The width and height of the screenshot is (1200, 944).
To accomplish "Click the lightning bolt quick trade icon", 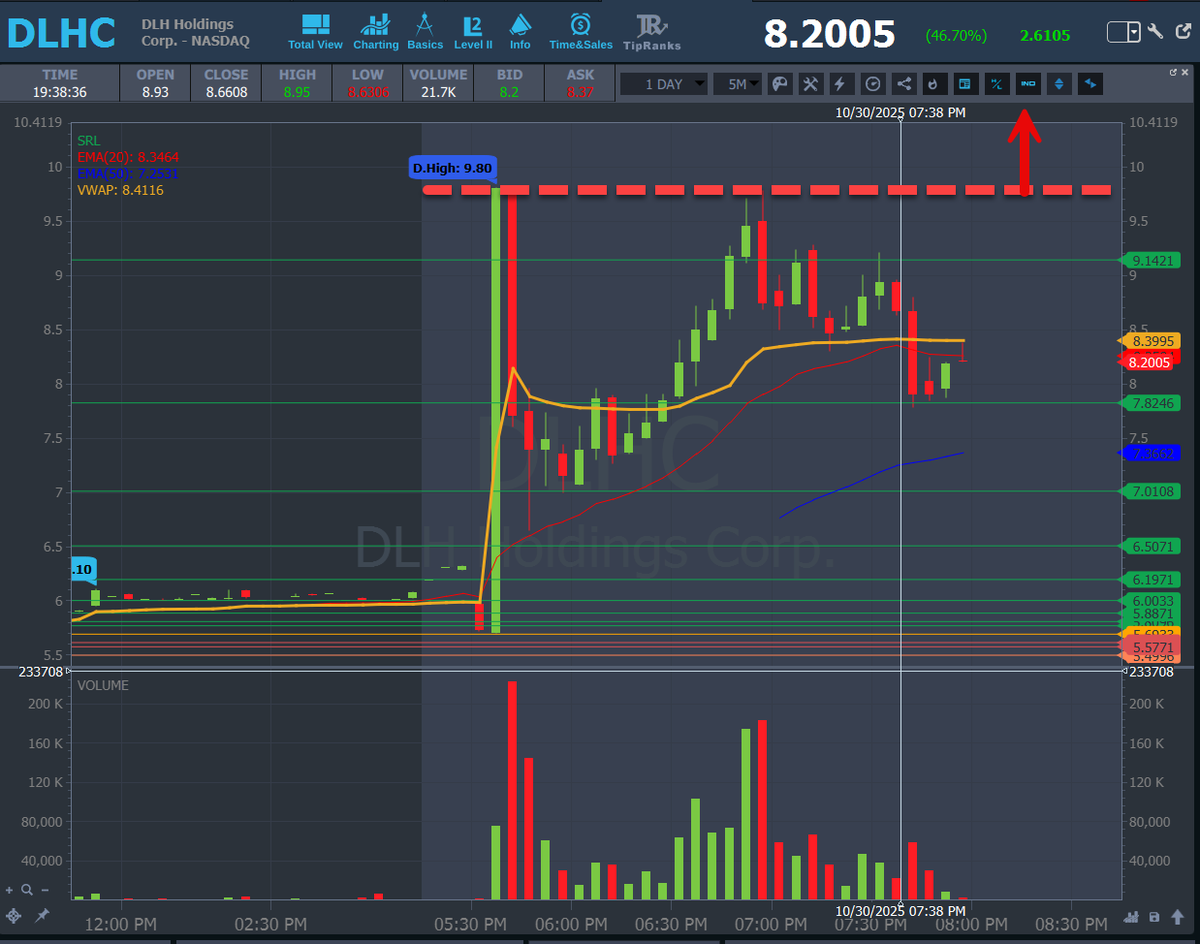I will 842,84.
